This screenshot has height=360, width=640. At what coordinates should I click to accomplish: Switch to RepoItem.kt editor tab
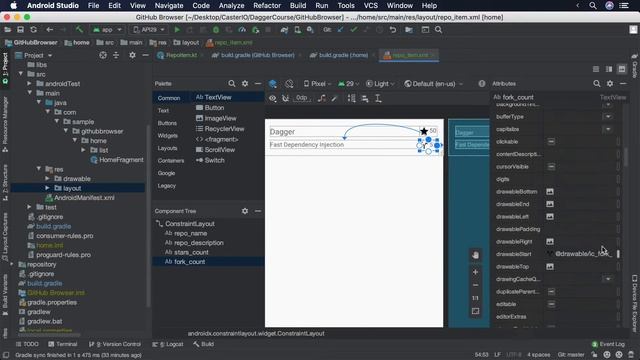click(x=180, y=55)
